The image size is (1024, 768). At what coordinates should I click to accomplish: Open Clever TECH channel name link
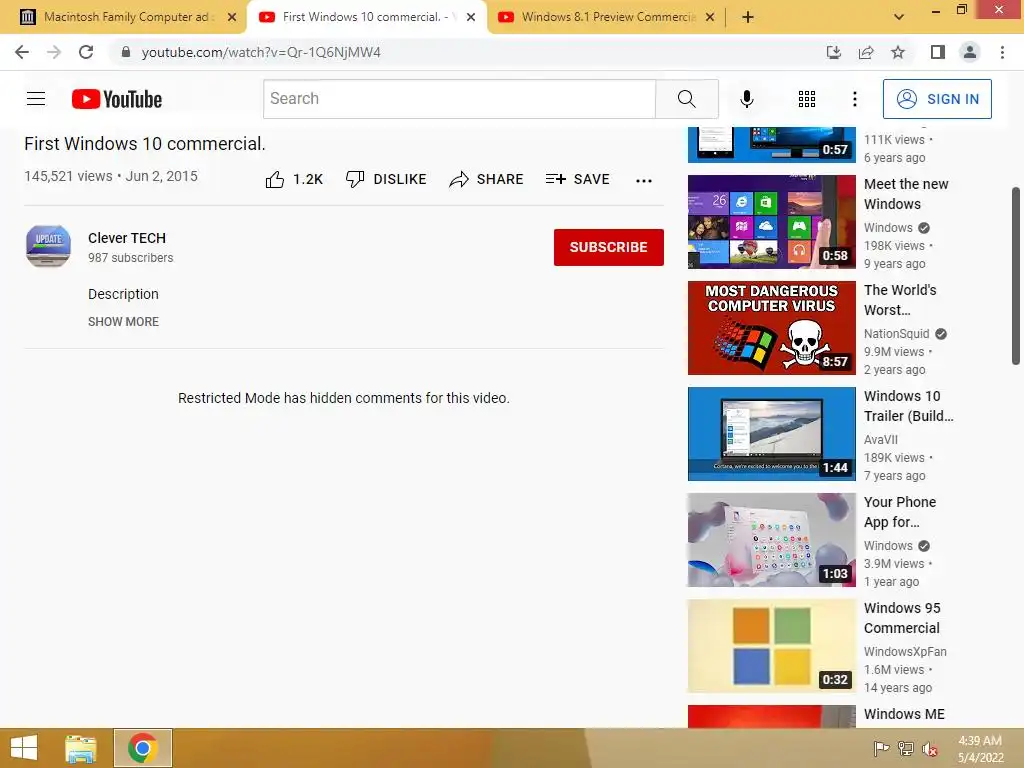[127, 238]
